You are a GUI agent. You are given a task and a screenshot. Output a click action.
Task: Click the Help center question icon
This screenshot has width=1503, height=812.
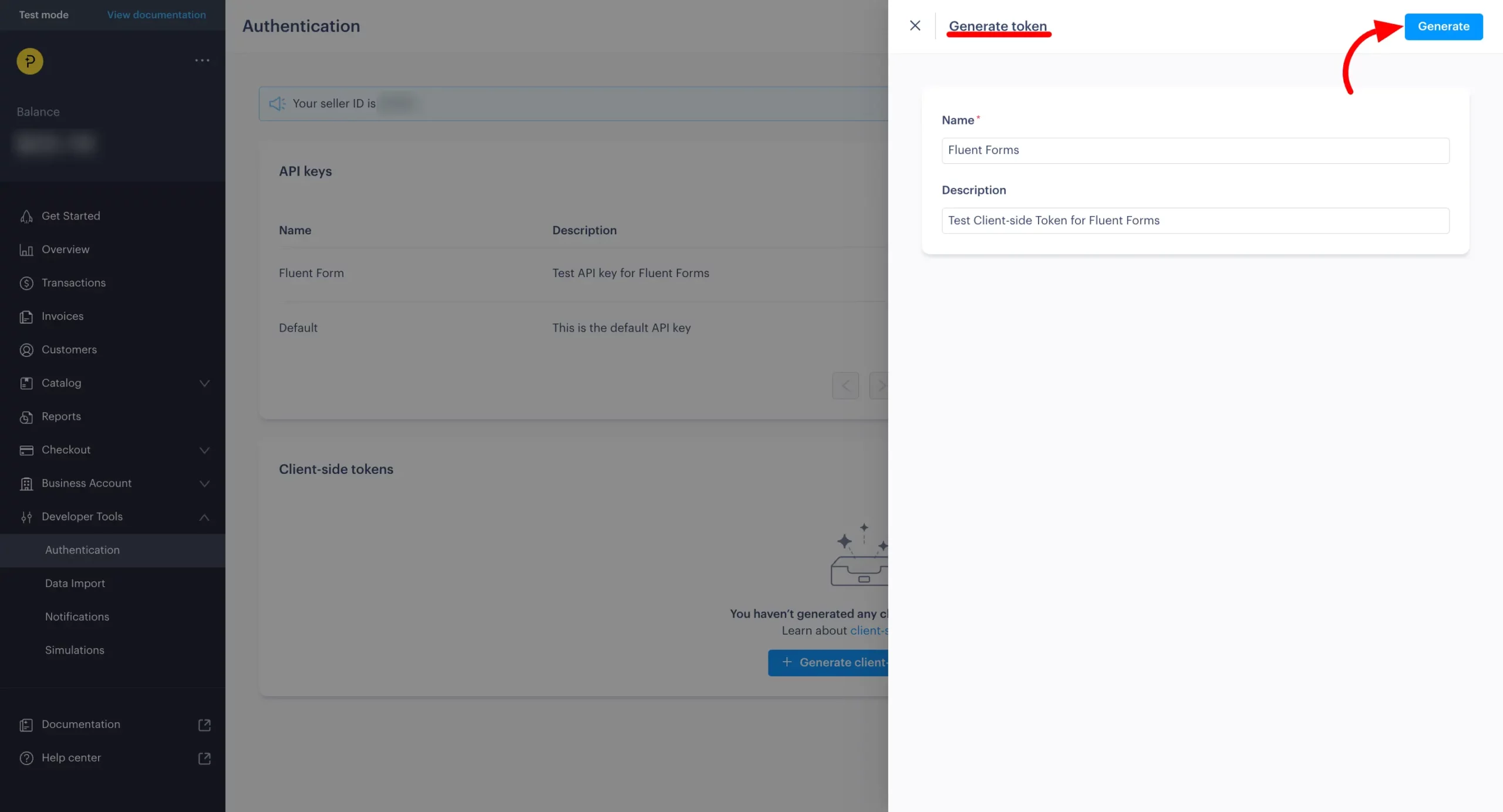pos(26,758)
